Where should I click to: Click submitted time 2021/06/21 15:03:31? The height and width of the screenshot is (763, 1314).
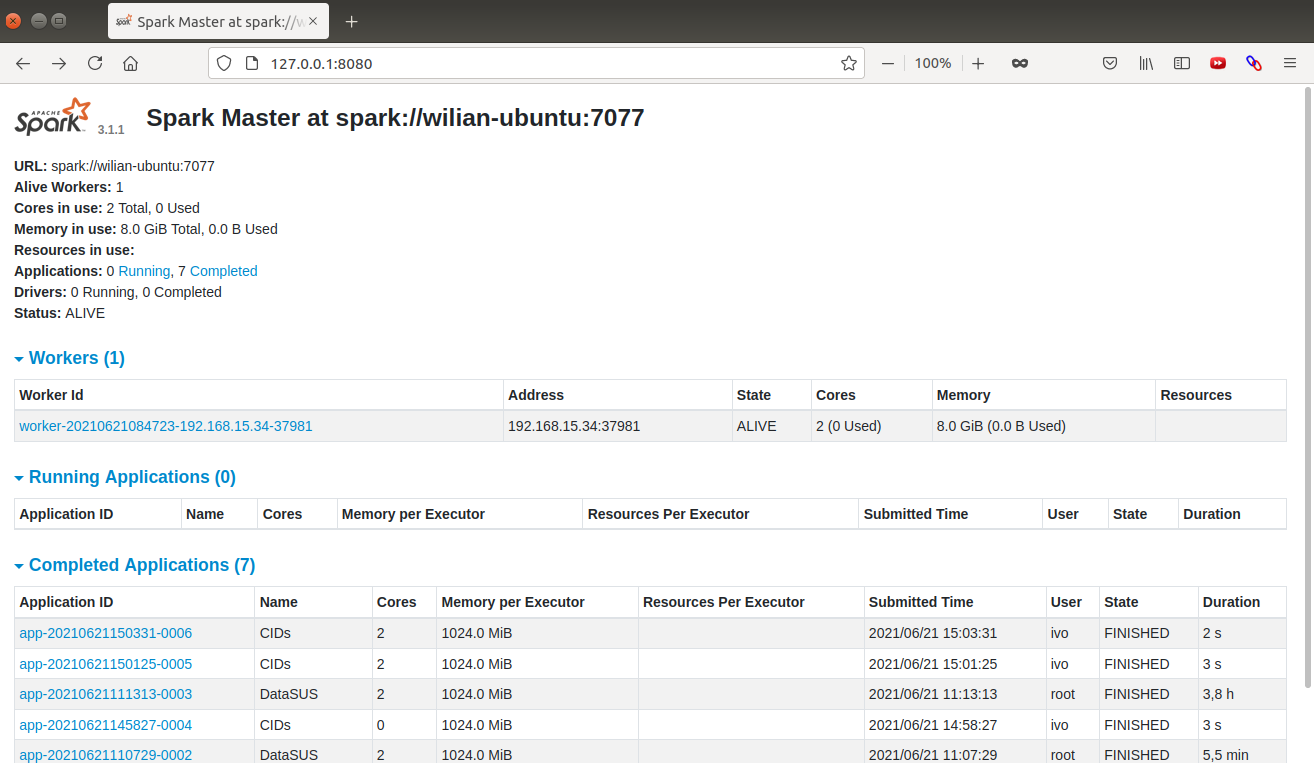933,633
